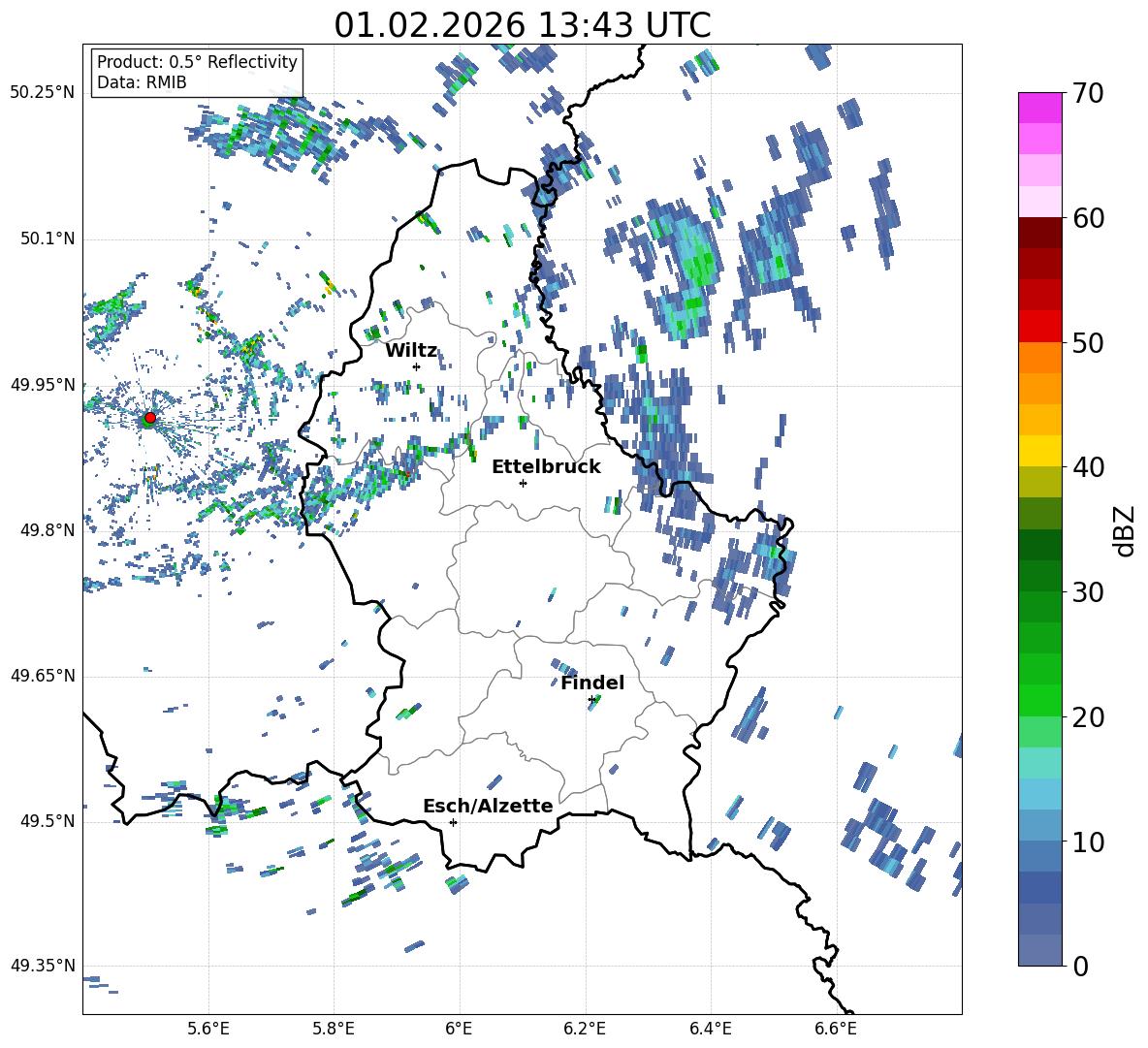Click the Esch/Alzette station cross marker
This screenshot has width=1148, height=1048.
(453, 822)
